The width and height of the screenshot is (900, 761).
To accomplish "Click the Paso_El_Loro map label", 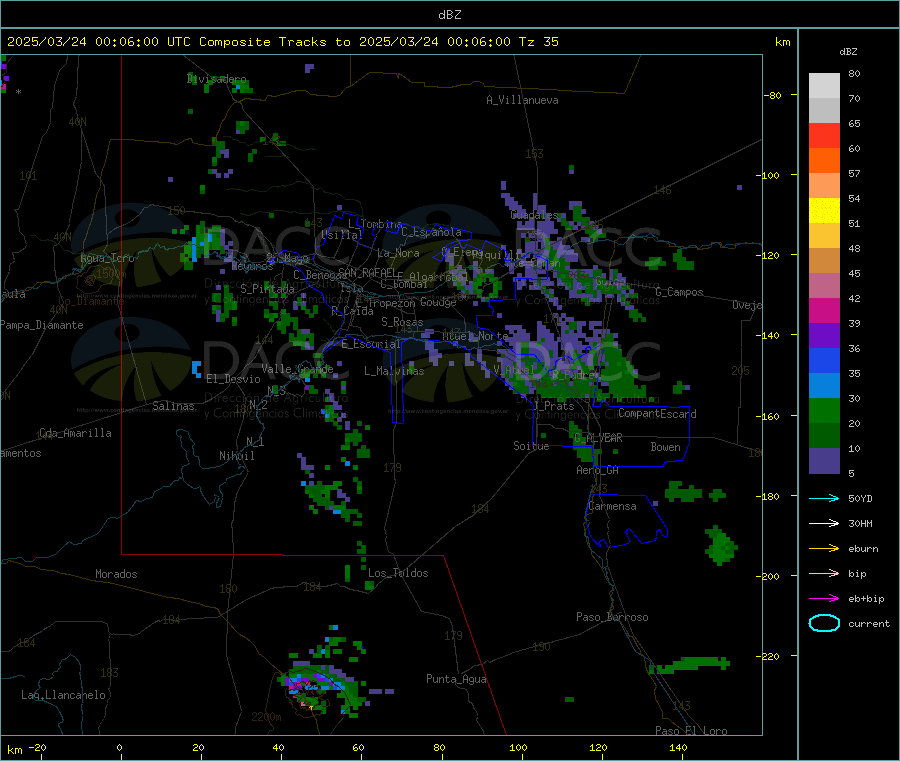I will pos(691,731).
